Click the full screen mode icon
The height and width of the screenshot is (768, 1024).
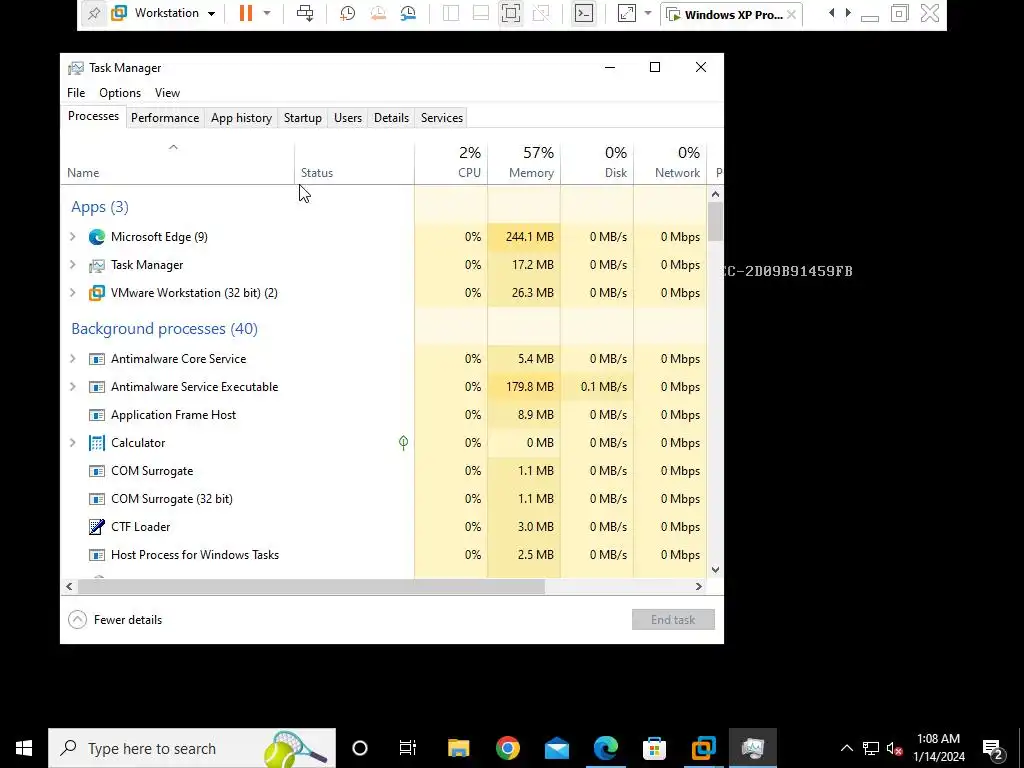tap(511, 13)
